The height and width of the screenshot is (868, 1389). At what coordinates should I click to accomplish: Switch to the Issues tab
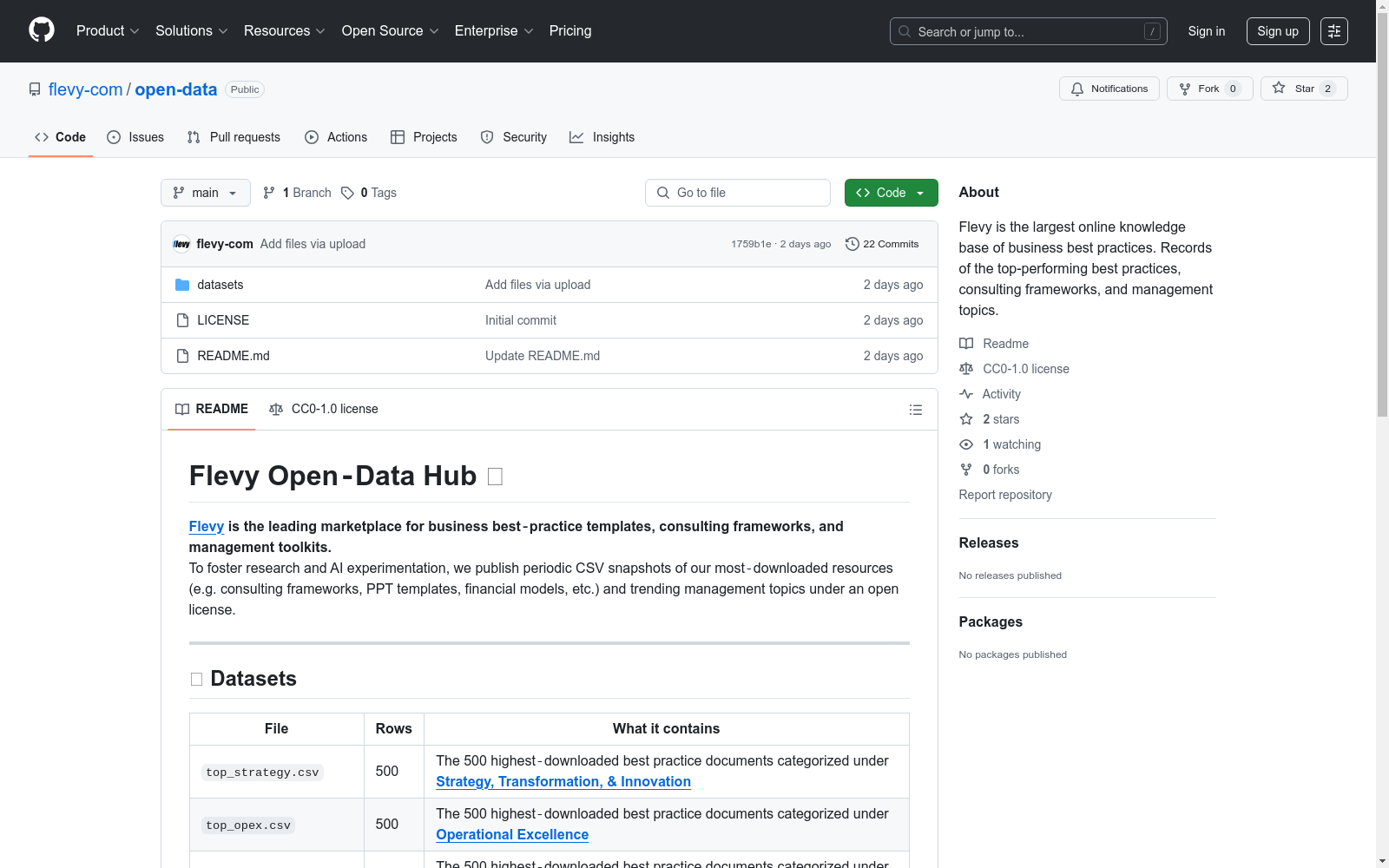click(x=135, y=137)
